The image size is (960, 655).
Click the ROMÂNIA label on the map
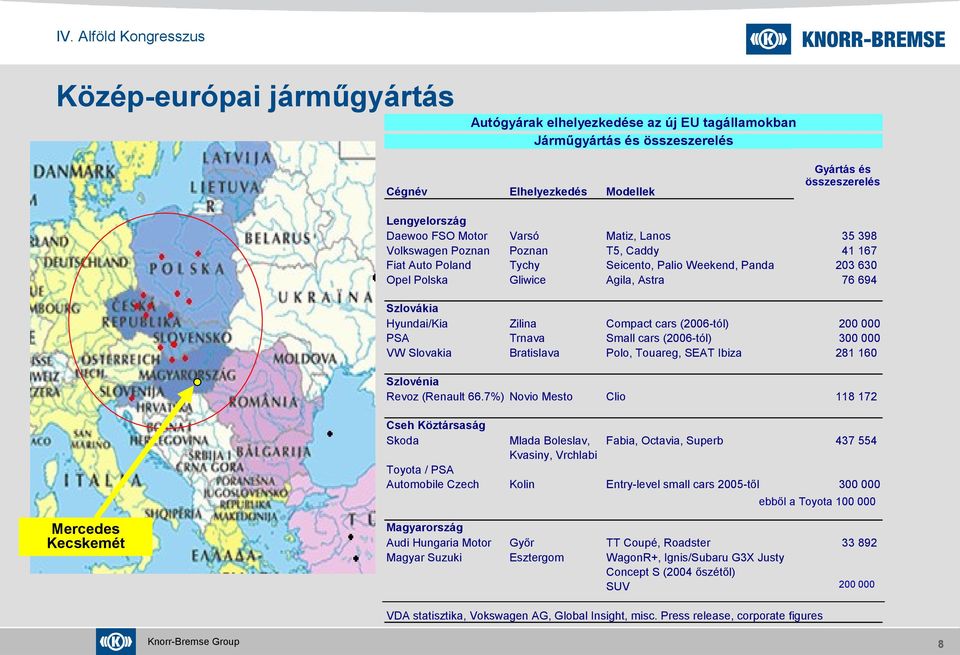coord(264,402)
